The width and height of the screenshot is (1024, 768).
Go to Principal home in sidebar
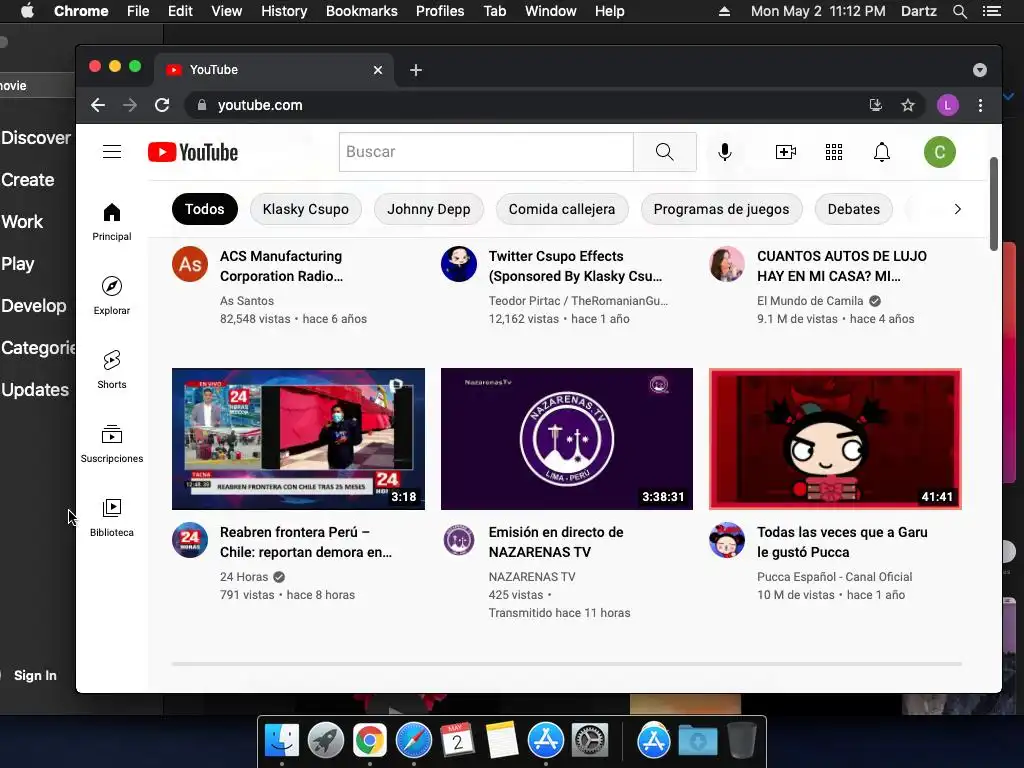click(112, 222)
